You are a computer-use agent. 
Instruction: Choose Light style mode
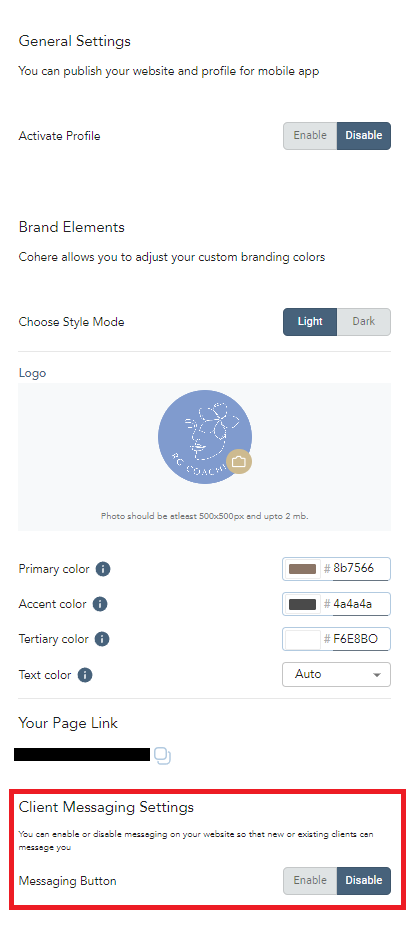click(310, 322)
